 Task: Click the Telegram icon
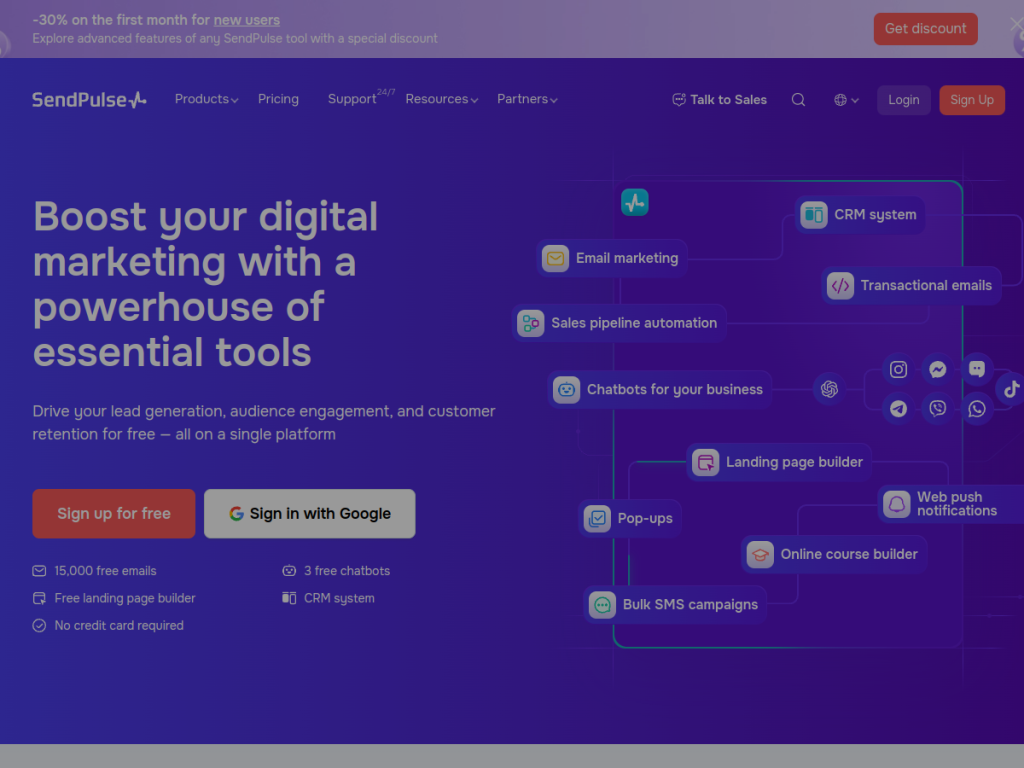pyautogui.click(x=899, y=409)
